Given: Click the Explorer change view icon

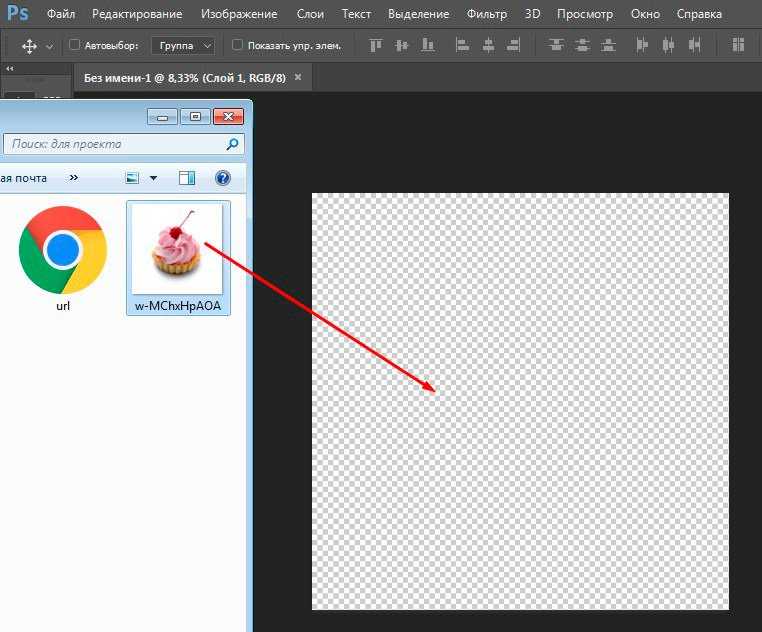Looking at the screenshot, I should click(132, 178).
